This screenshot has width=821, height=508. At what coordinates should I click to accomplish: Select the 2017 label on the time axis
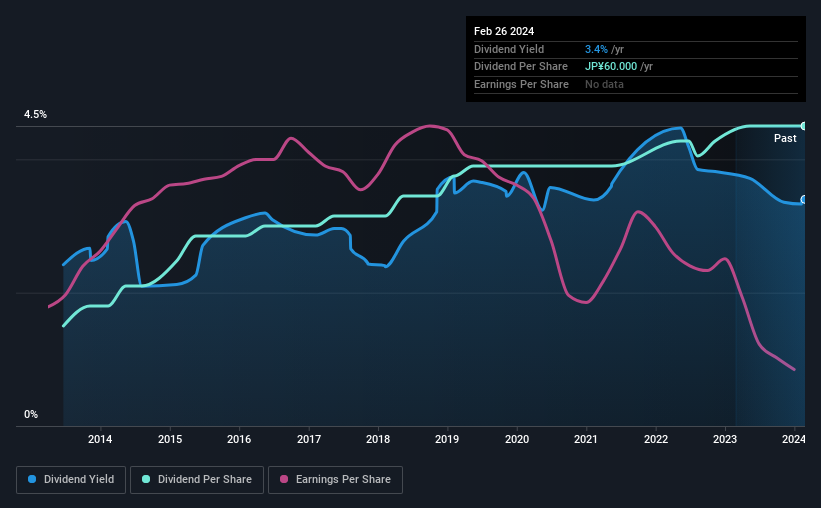pyautogui.click(x=309, y=439)
